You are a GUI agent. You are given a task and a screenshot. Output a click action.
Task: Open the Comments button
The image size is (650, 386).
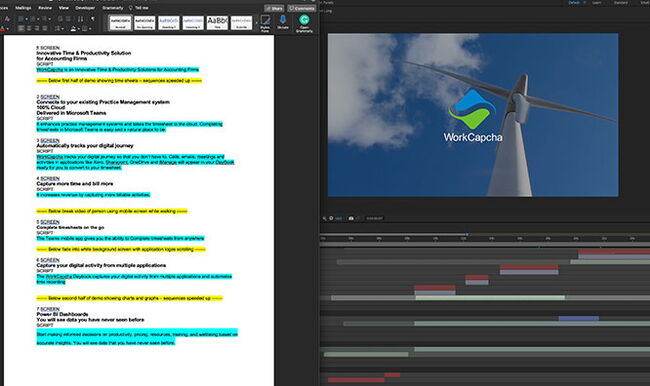[x=302, y=8]
